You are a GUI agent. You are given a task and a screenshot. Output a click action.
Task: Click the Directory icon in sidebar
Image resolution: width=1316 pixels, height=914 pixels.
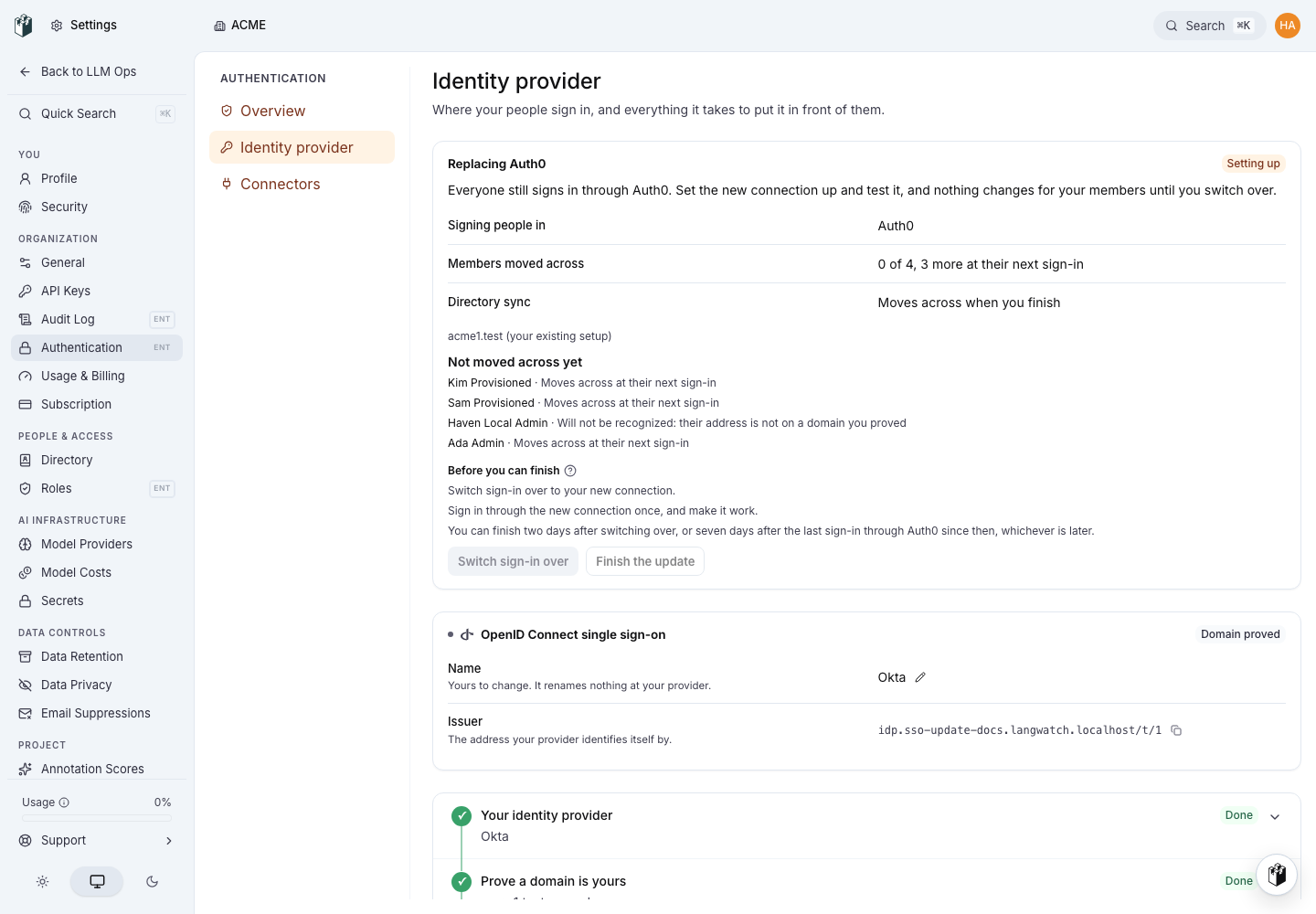pos(26,461)
